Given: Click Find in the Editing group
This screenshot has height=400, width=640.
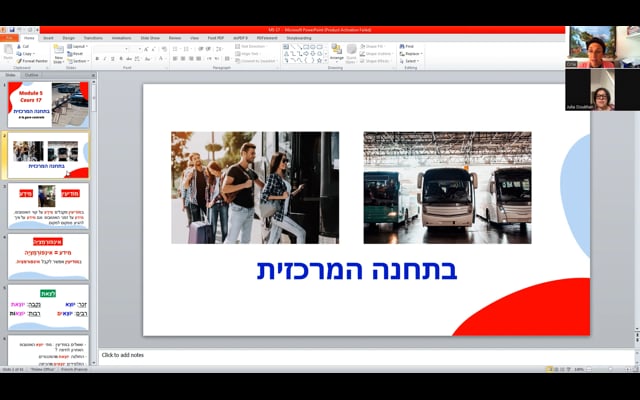Looking at the screenshot, I should [407, 47].
